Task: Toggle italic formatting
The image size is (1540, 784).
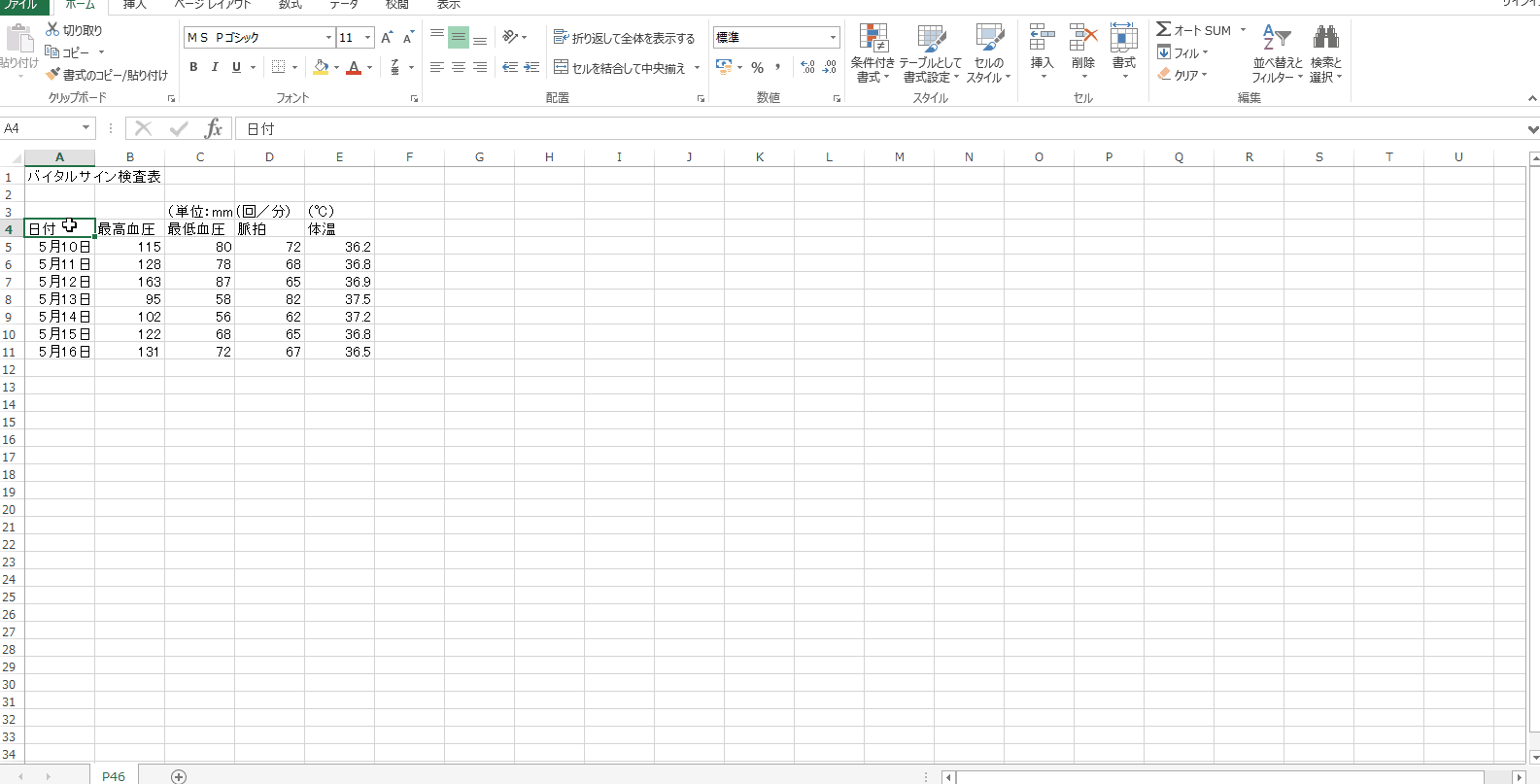Action: coord(215,67)
